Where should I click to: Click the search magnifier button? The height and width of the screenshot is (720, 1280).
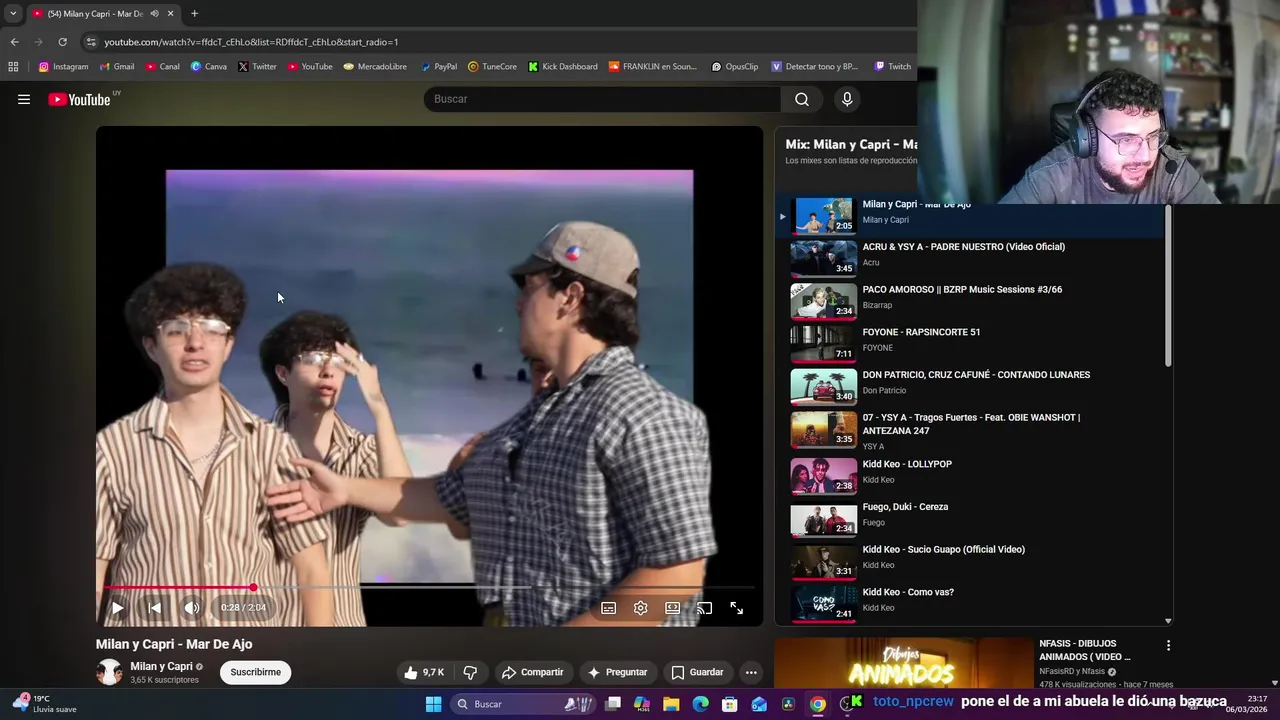tap(802, 99)
